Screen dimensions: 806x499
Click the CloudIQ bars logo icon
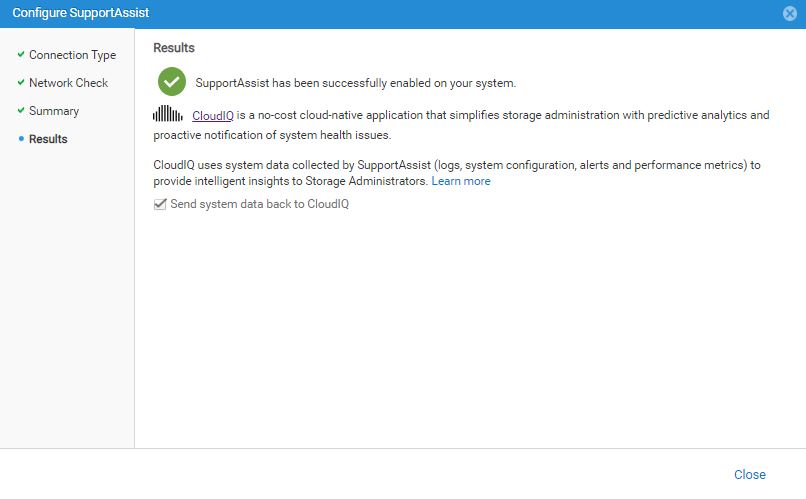point(168,115)
